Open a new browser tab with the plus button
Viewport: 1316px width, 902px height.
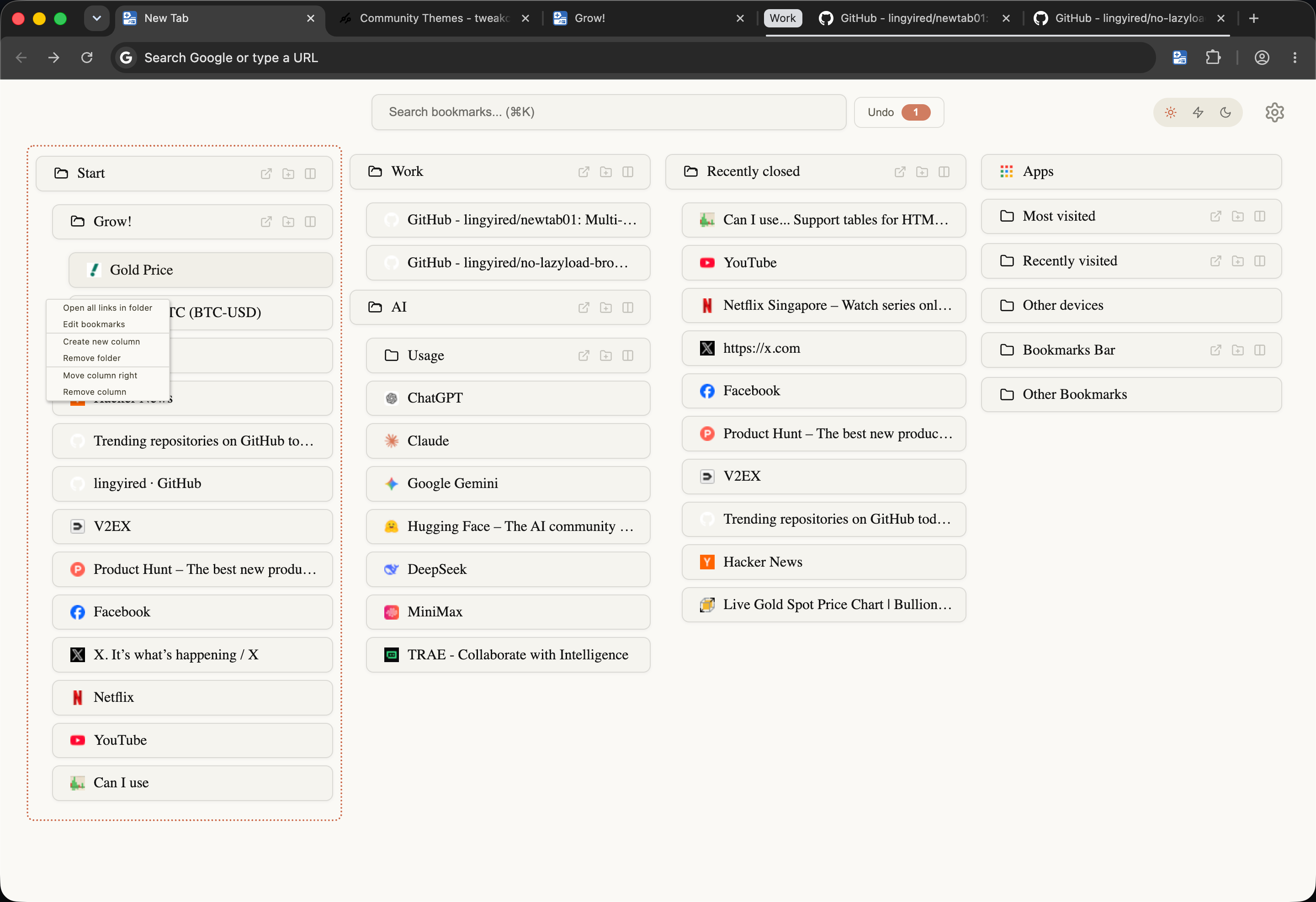click(1254, 19)
